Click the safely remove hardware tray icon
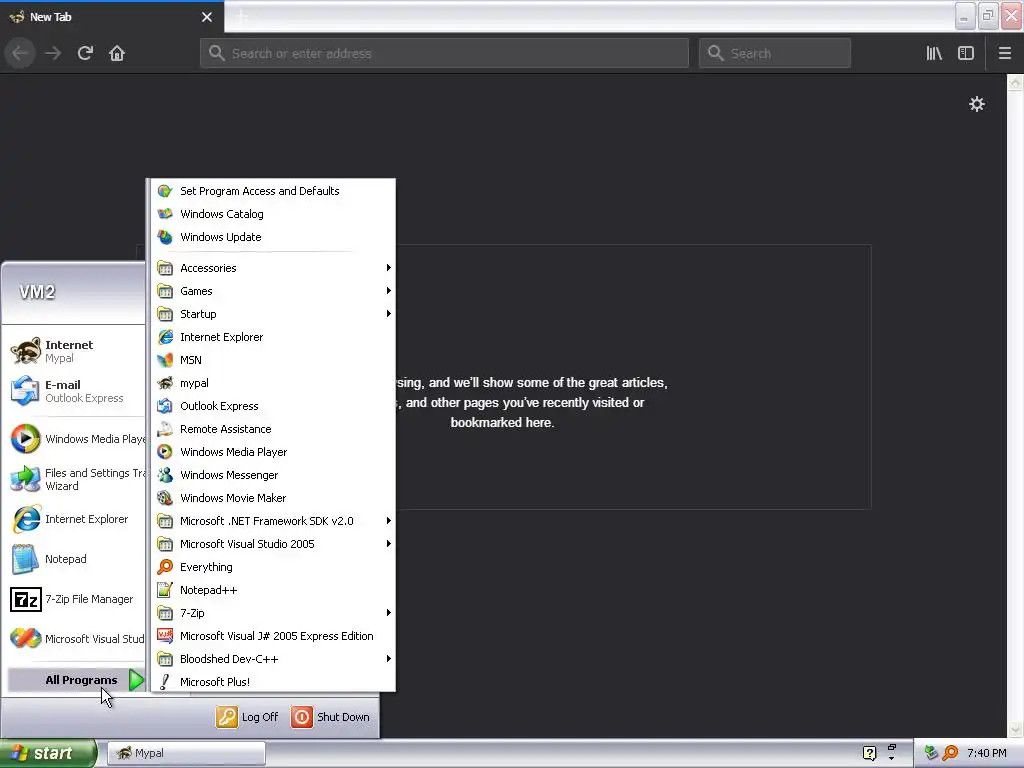Image resolution: width=1024 pixels, height=768 pixels. [931, 753]
